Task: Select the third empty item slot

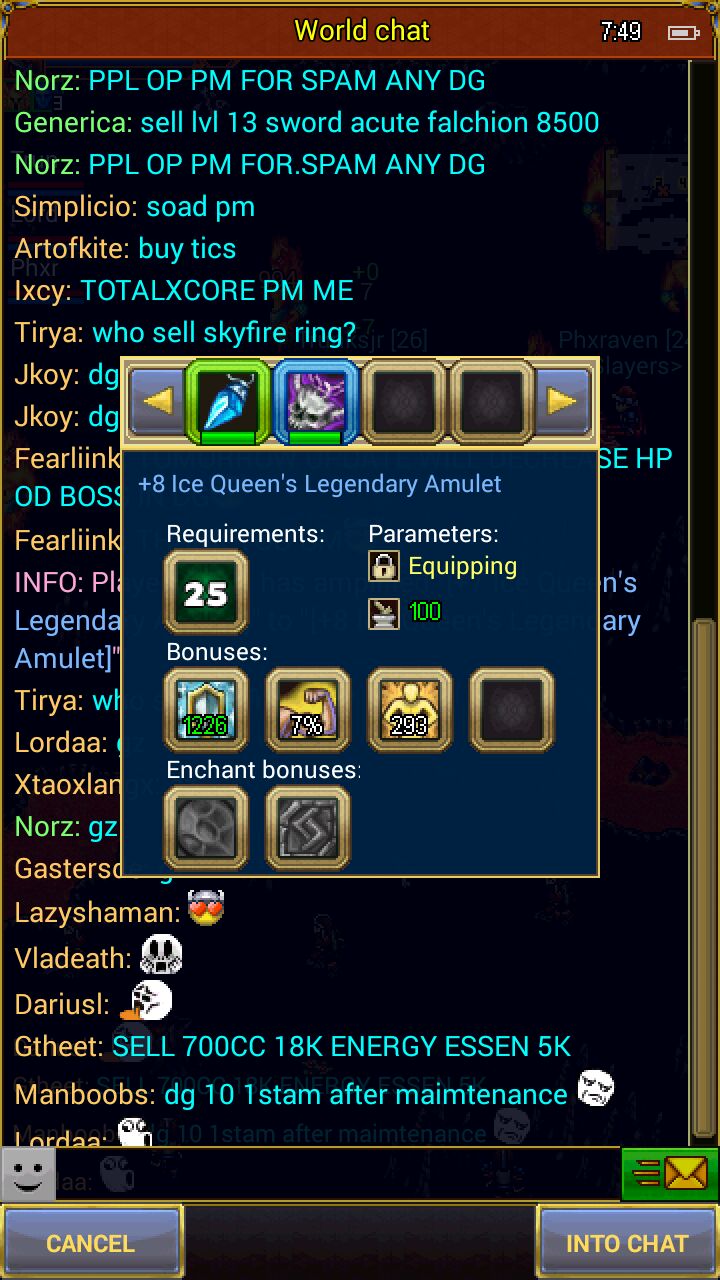Action: [404, 402]
